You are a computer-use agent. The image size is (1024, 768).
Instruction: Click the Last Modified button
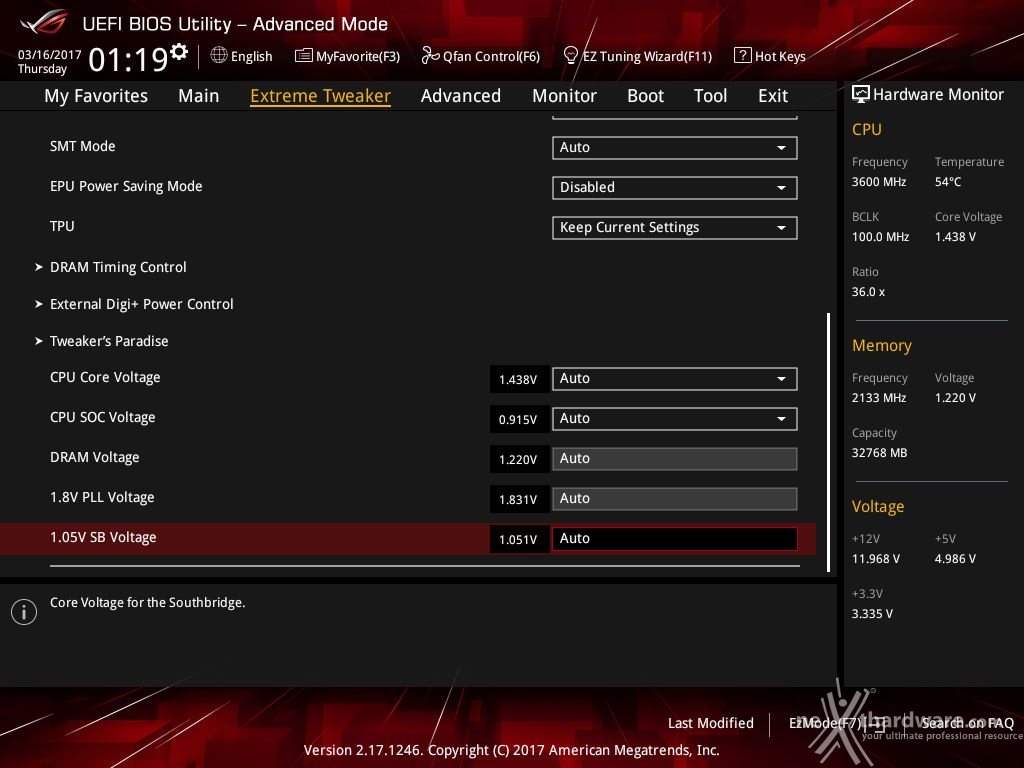coord(710,723)
